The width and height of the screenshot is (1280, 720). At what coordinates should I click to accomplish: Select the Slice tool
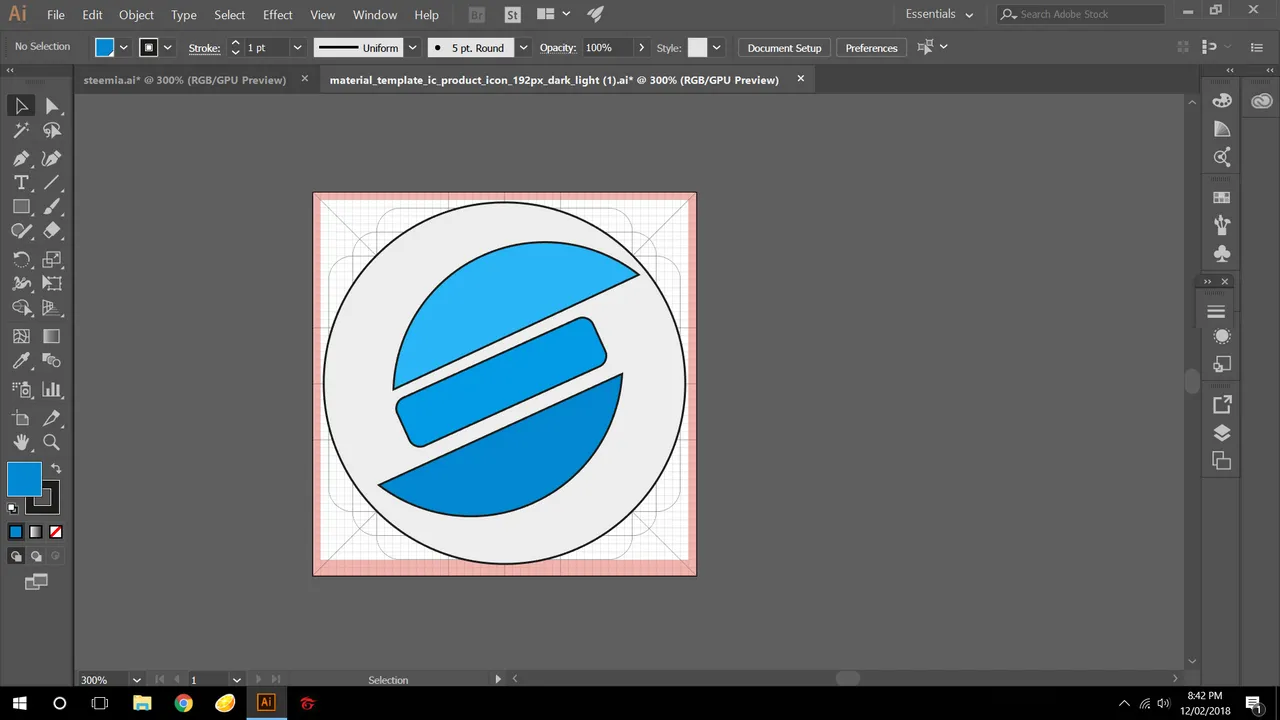coord(52,417)
